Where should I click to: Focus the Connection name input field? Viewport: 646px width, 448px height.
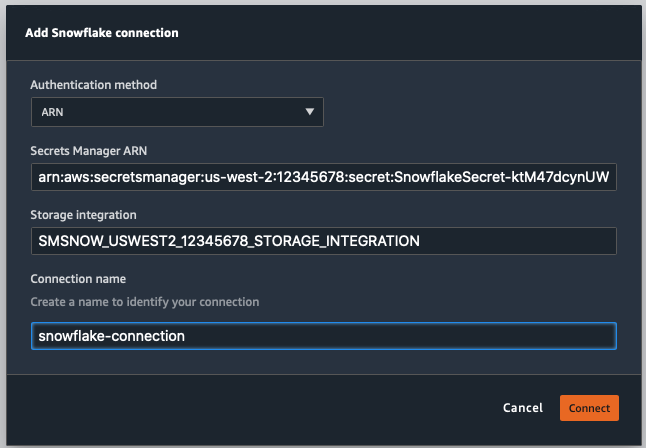[x=323, y=336]
